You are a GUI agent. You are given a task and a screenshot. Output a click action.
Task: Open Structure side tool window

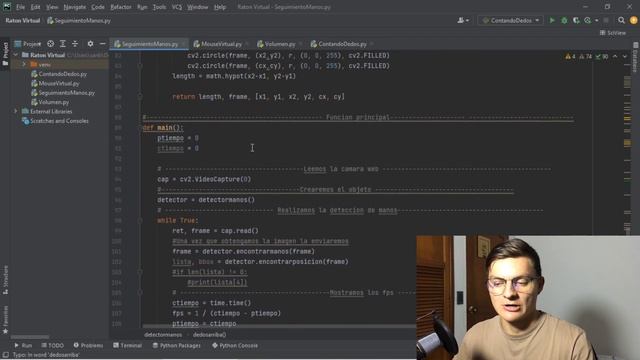pyautogui.click(x=5, y=280)
